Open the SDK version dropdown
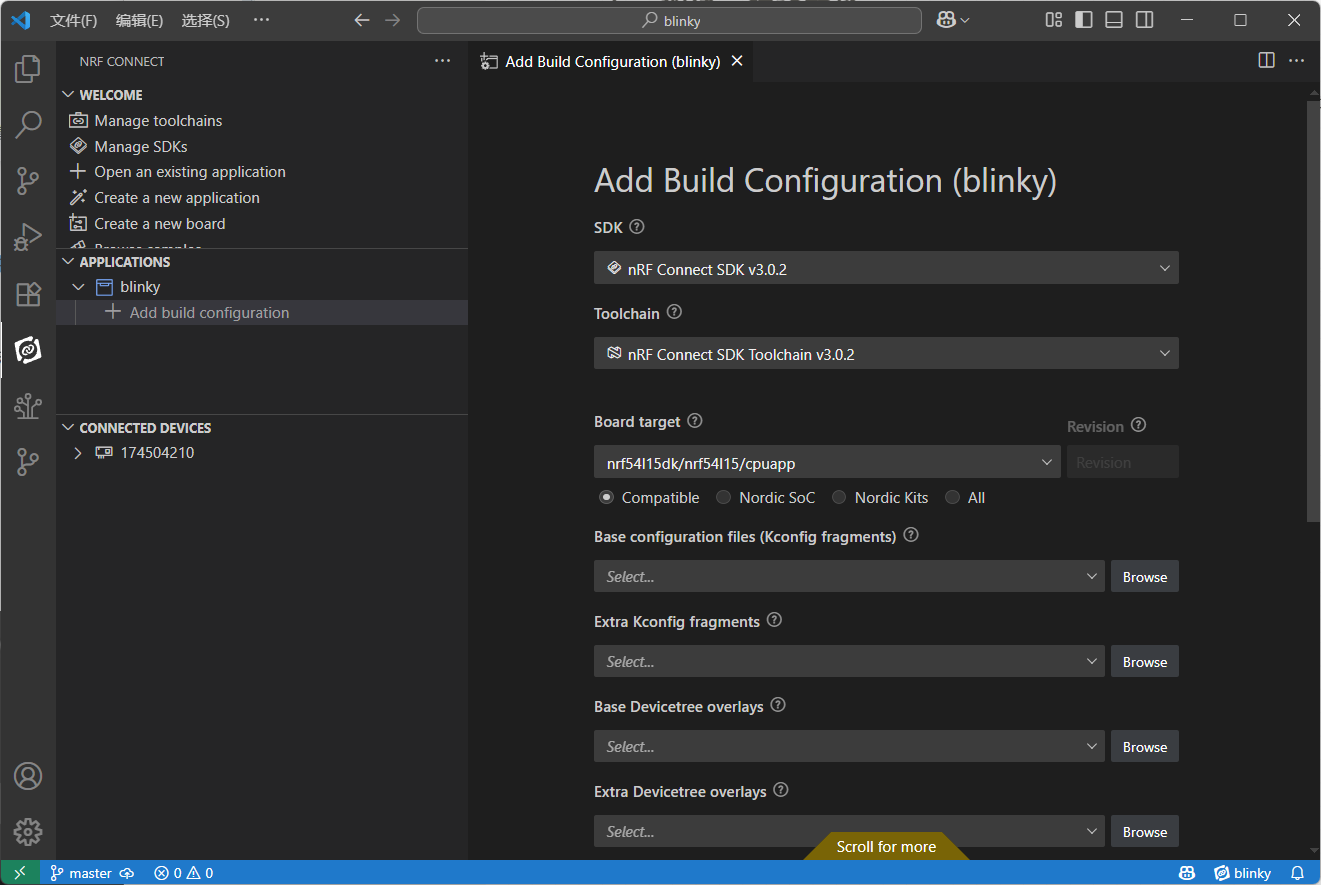The width and height of the screenshot is (1321, 885). (x=886, y=268)
